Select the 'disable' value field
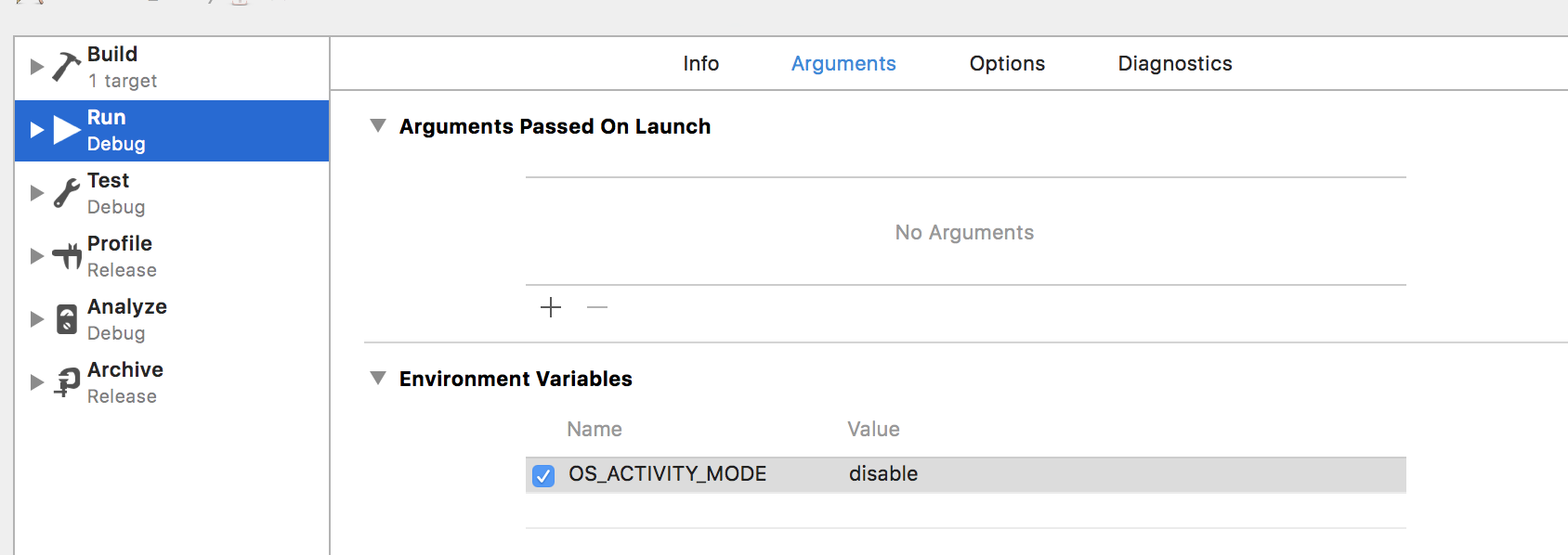 coord(883,474)
